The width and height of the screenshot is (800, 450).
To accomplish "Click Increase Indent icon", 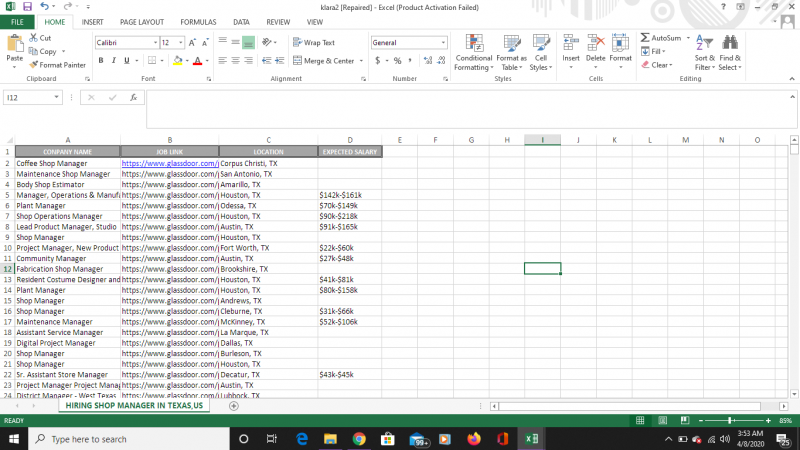I will click(x=280, y=61).
